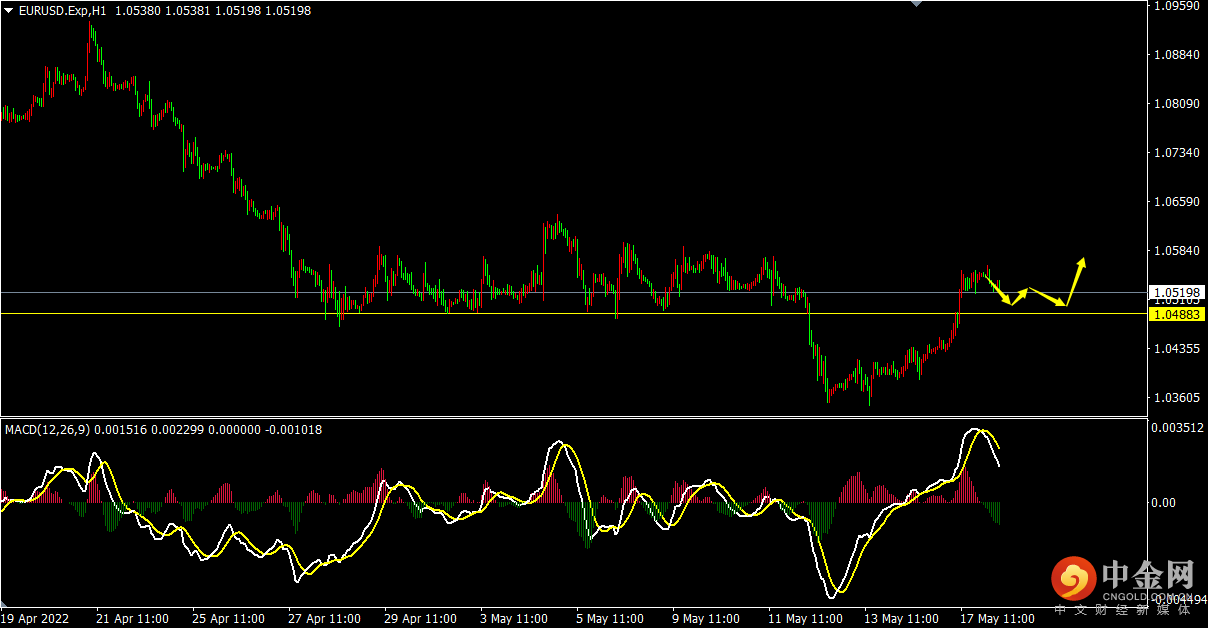
Task: Click the final upward yellow arrow head
Action: click(1082, 263)
